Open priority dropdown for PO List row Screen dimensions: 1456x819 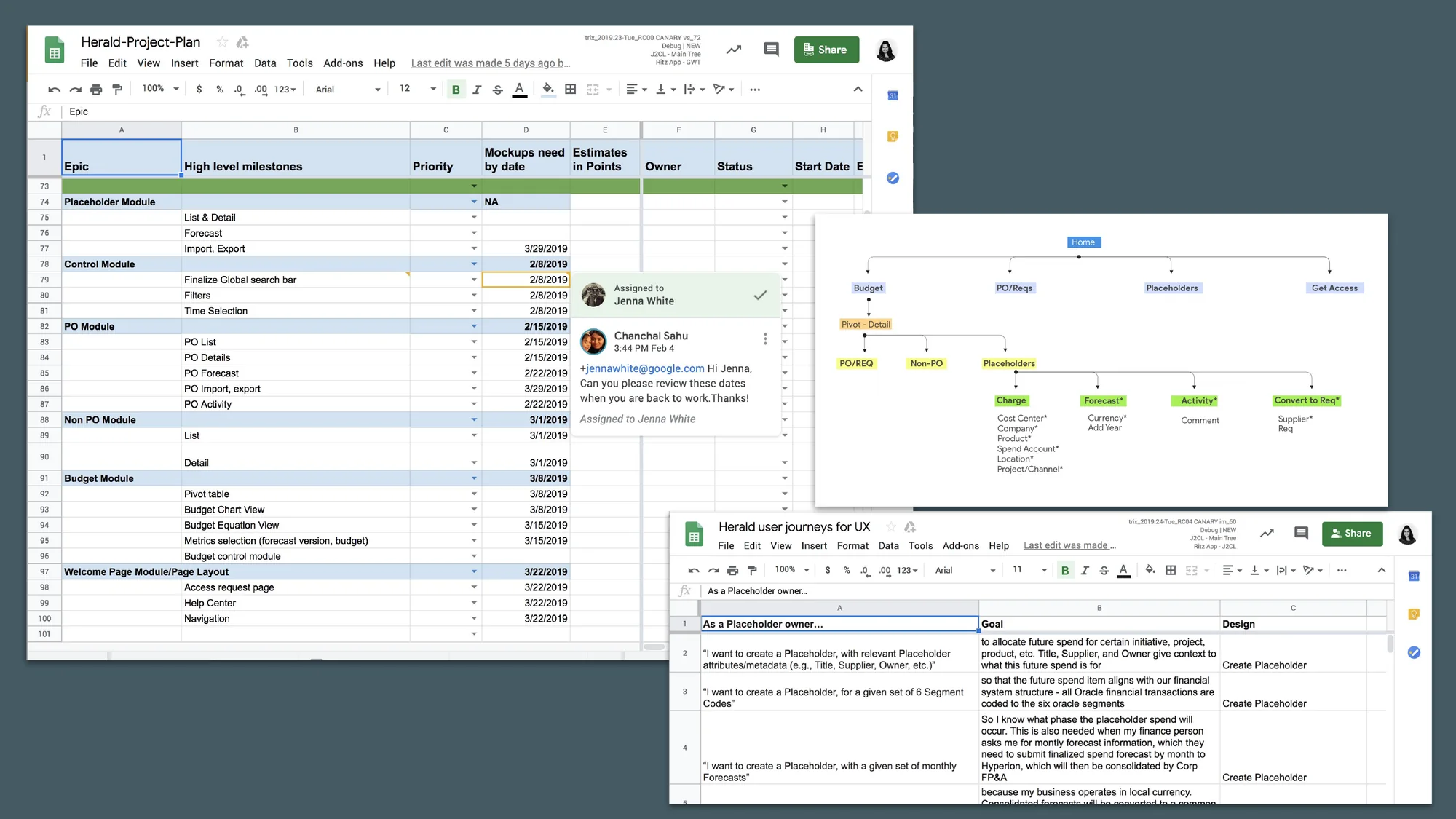coord(474,341)
